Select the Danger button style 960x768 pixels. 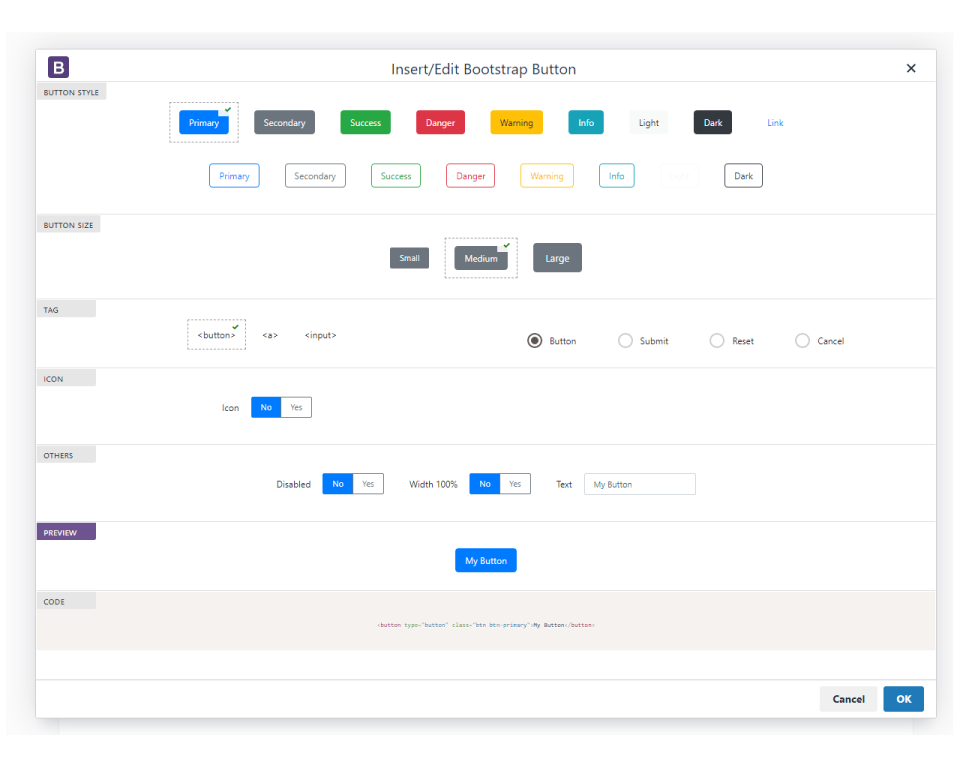[x=440, y=122]
